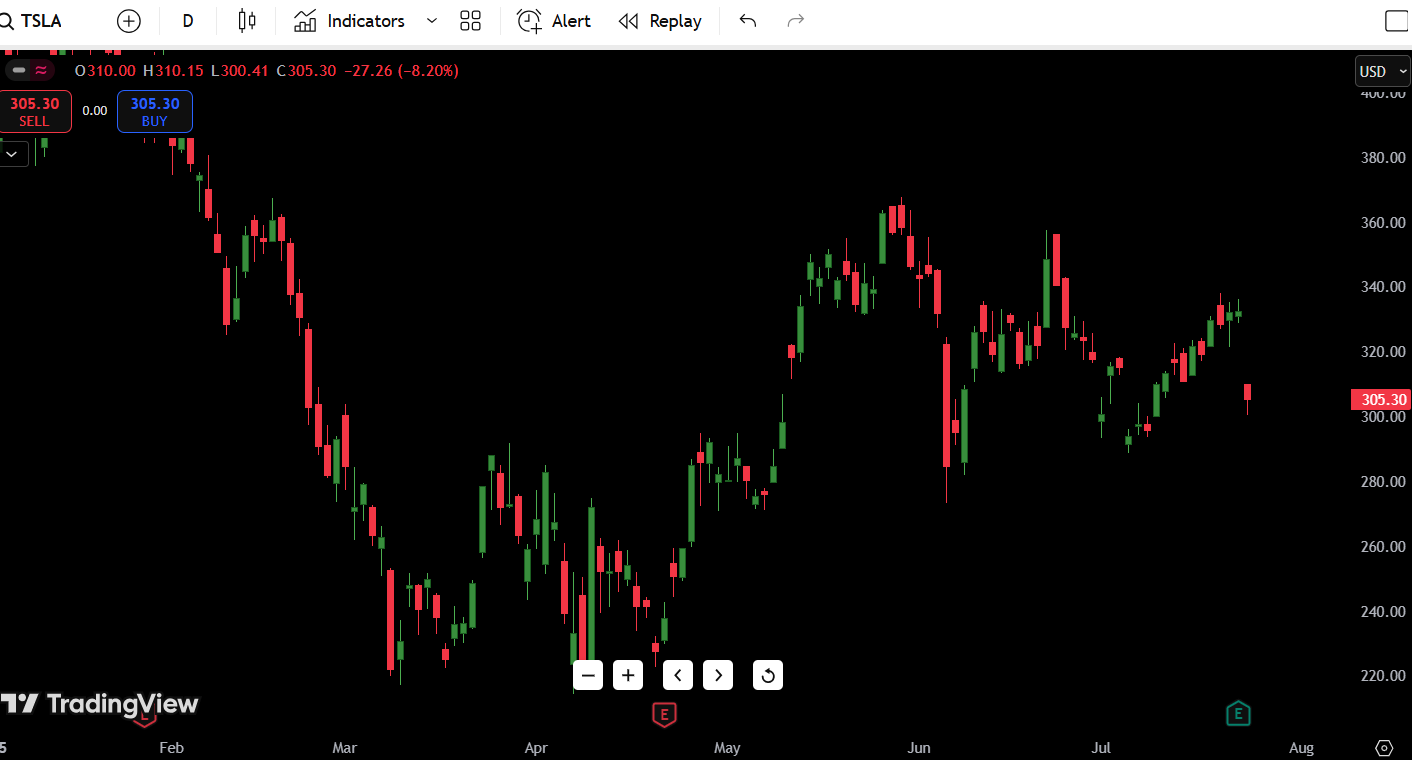This screenshot has height=760, width=1412.
Task: Click the 380.00 price scale label
Action: pyautogui.click(x=1383, y=158)
